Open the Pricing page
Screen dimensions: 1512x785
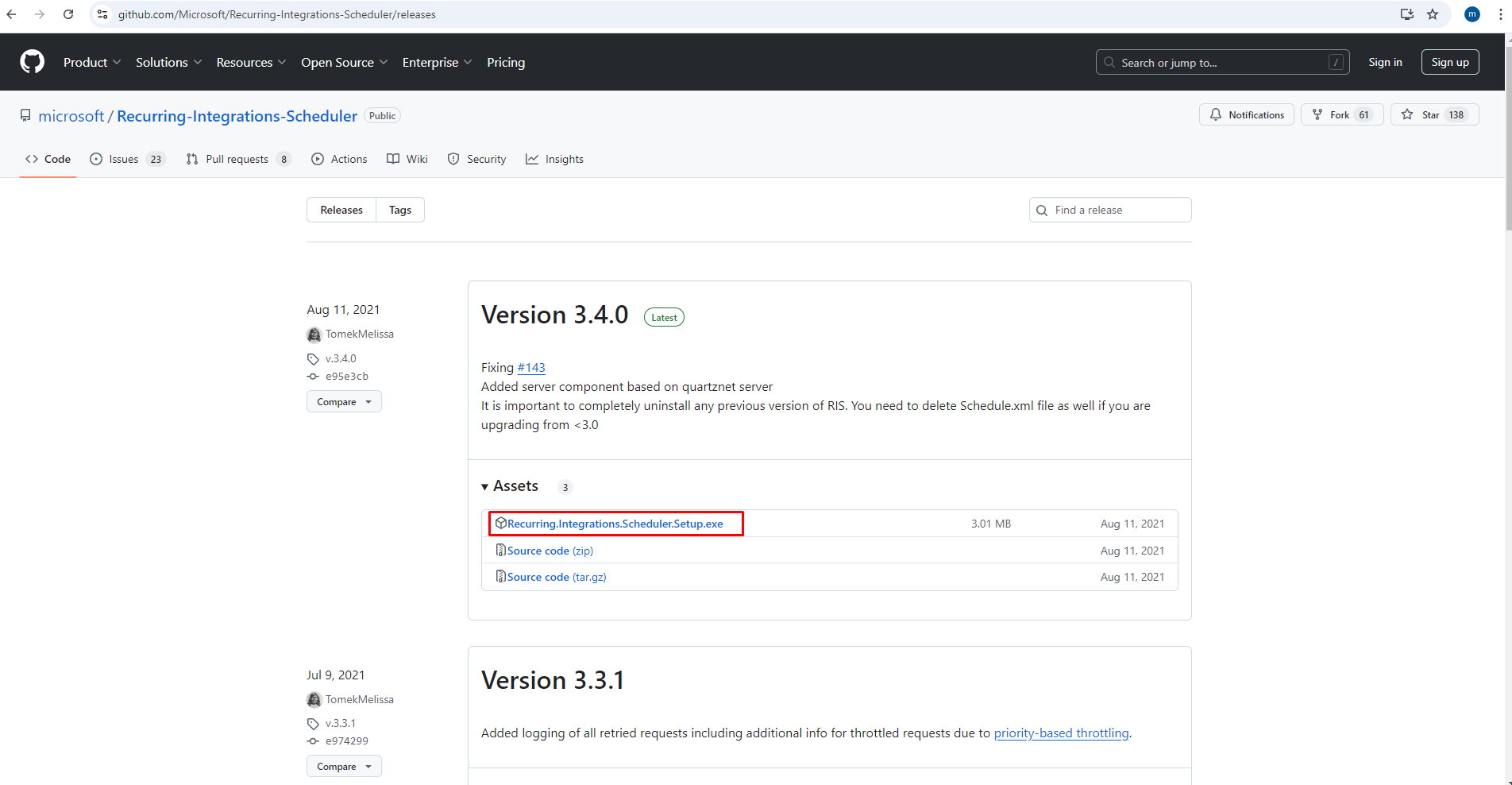506,62
